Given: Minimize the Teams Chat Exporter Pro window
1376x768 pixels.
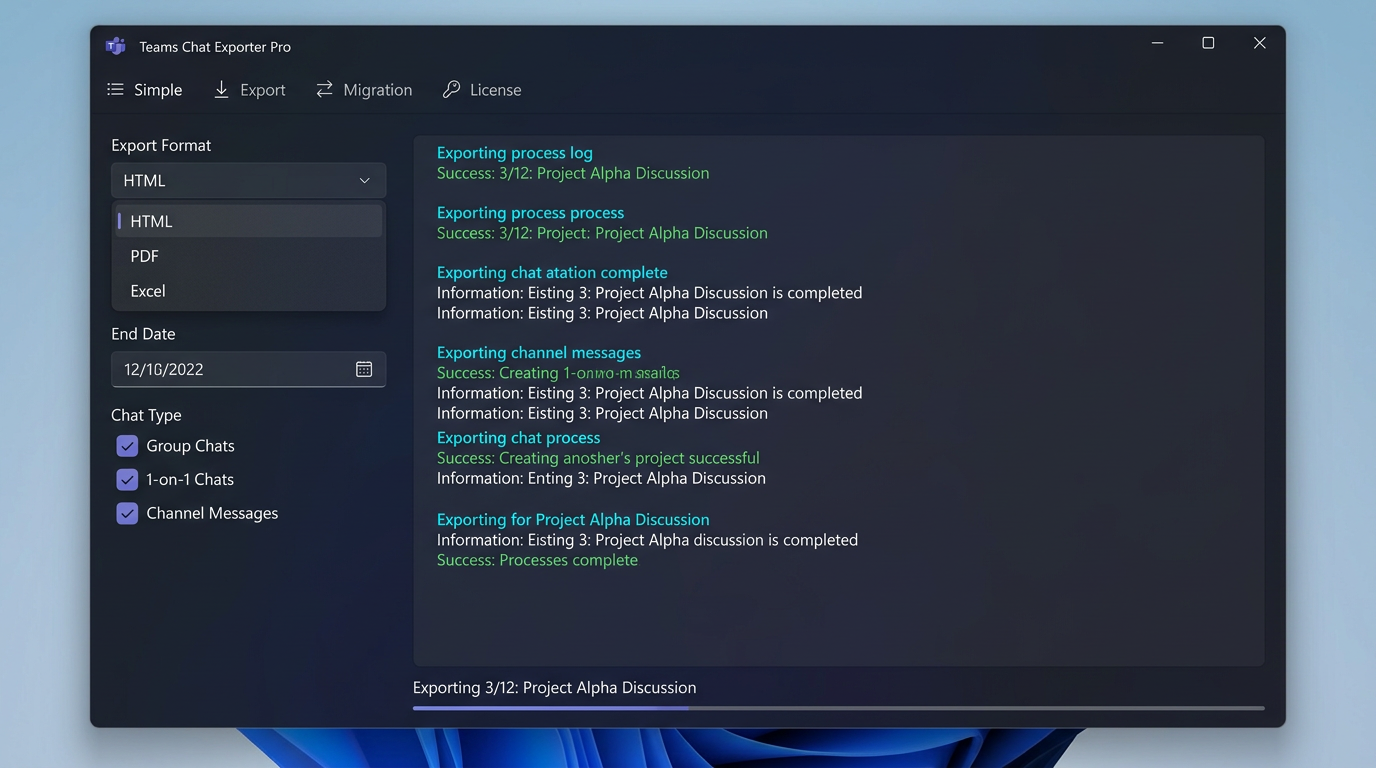Looking at the screenshot, I should [1157, 43].
